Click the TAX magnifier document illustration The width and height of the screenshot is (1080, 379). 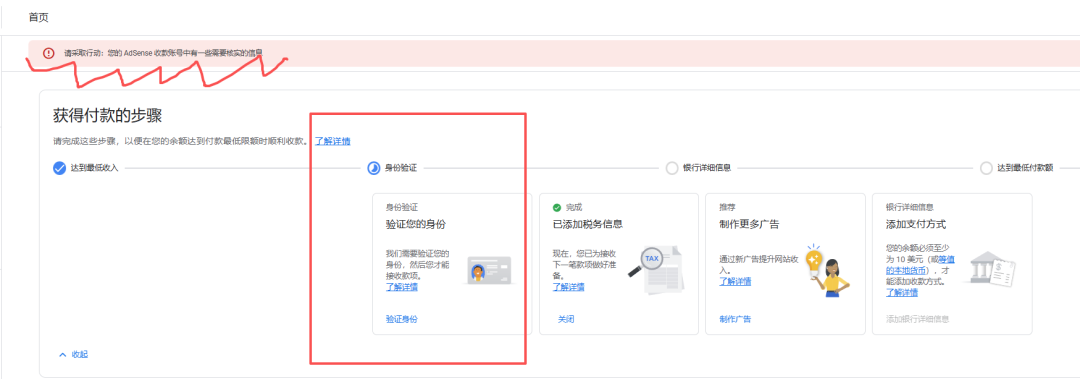pyautogui.click(x=657, y=269)
